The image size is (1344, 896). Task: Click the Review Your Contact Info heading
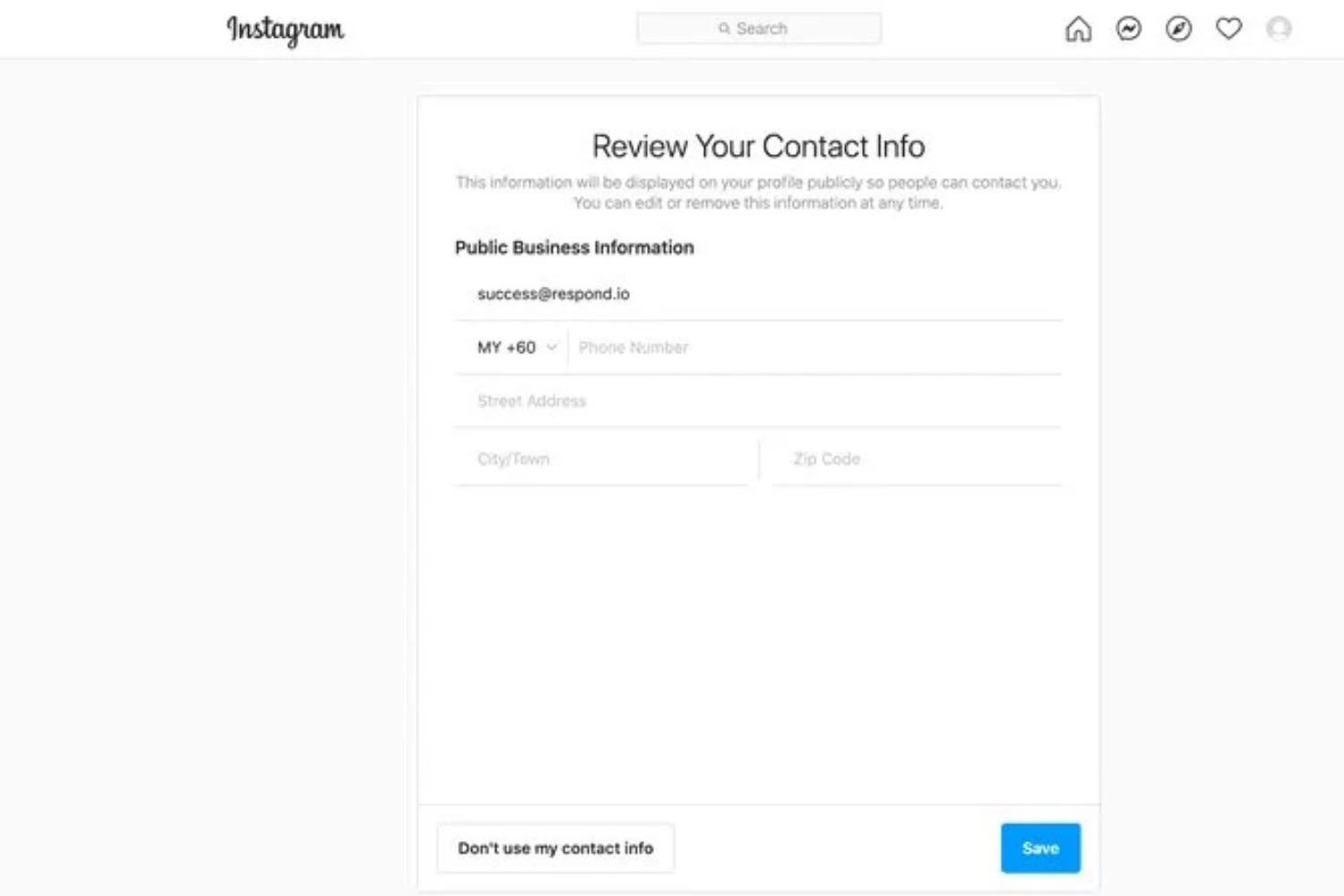[758, 146]
